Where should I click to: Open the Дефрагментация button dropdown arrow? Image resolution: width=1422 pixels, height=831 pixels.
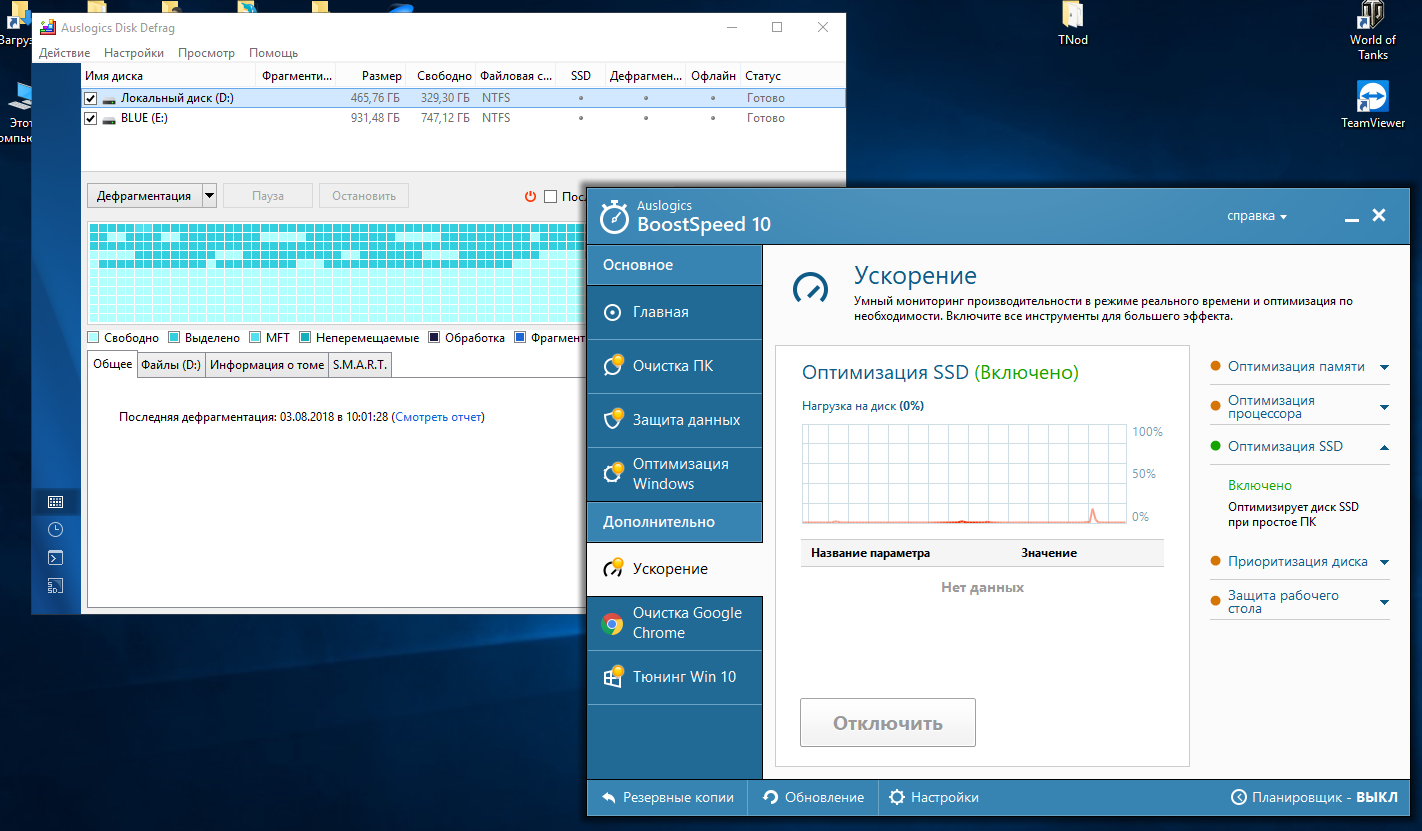coord(209,196)
